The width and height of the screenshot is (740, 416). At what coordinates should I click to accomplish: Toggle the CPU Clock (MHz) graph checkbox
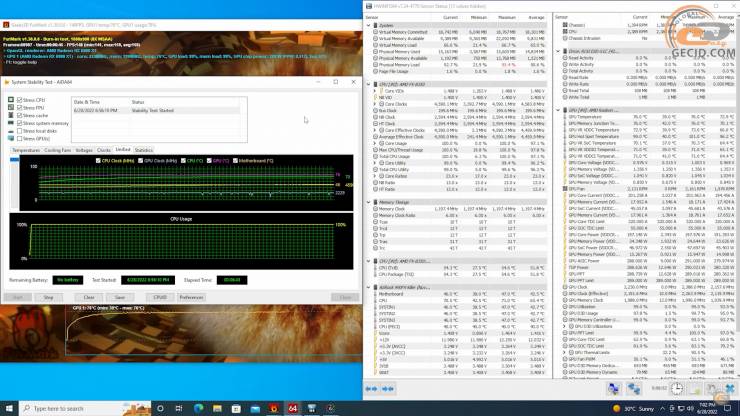point(98,161)
